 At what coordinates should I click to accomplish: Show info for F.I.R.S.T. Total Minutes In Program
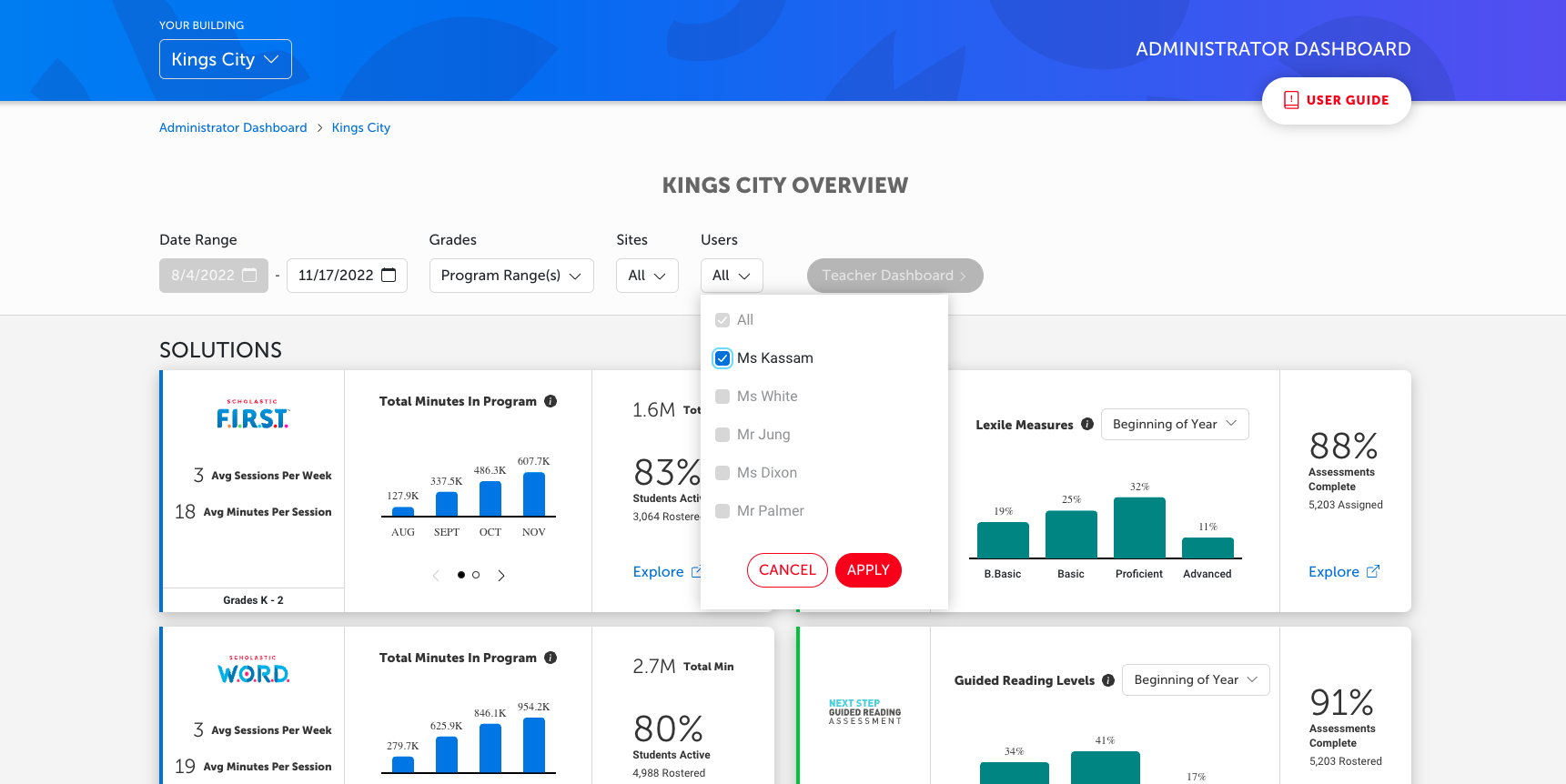(551, 401)
